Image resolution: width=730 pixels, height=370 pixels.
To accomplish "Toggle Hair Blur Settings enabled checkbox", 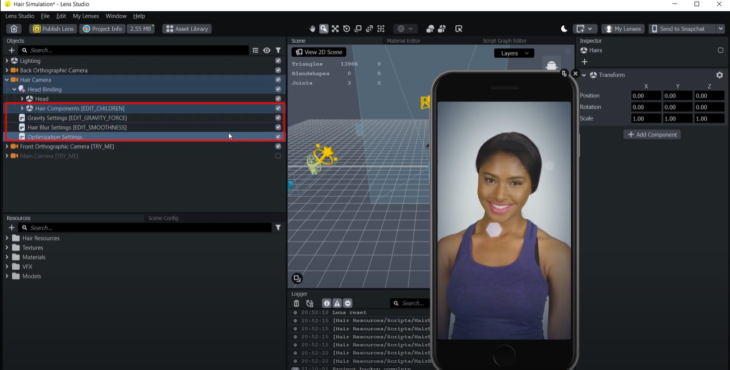I will click(278, 127).
